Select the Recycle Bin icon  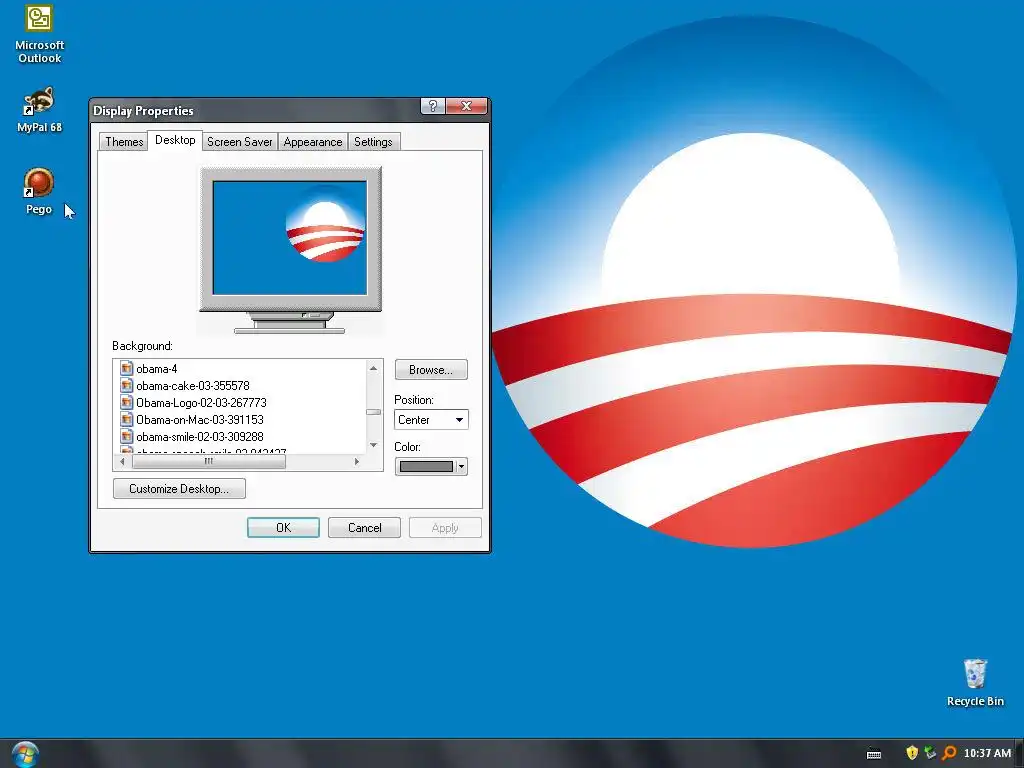[974, 682]
